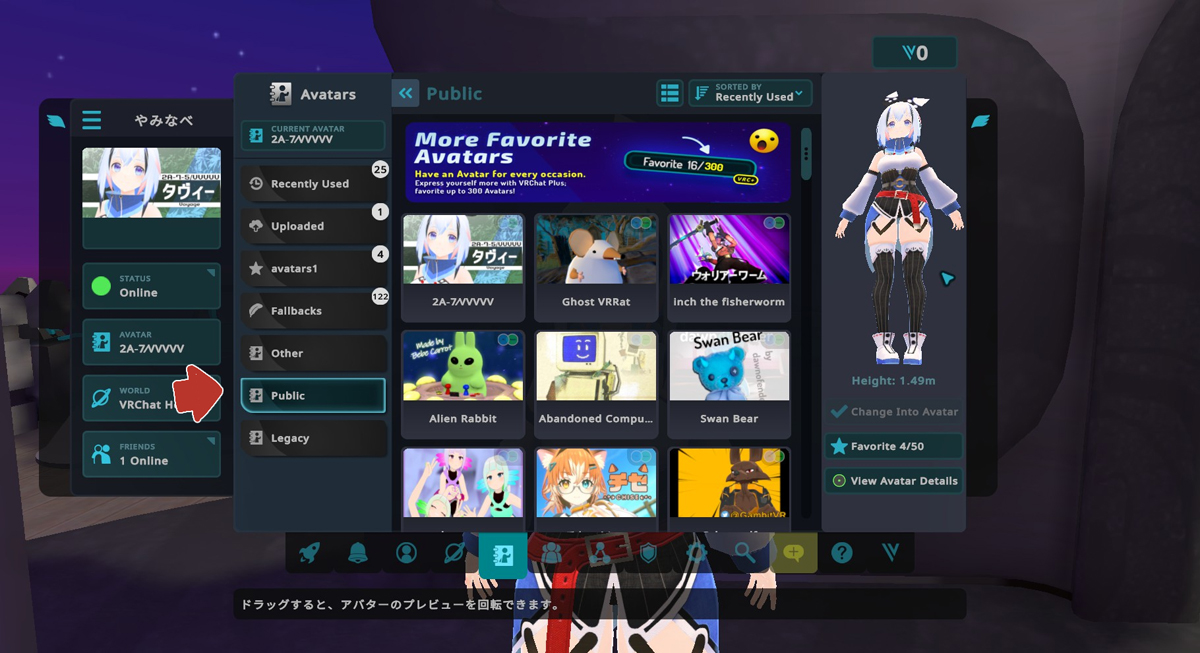Click the left wing icon beside the menu
The width and height of the screenshot is (1200, 653).
pos(55,121)
